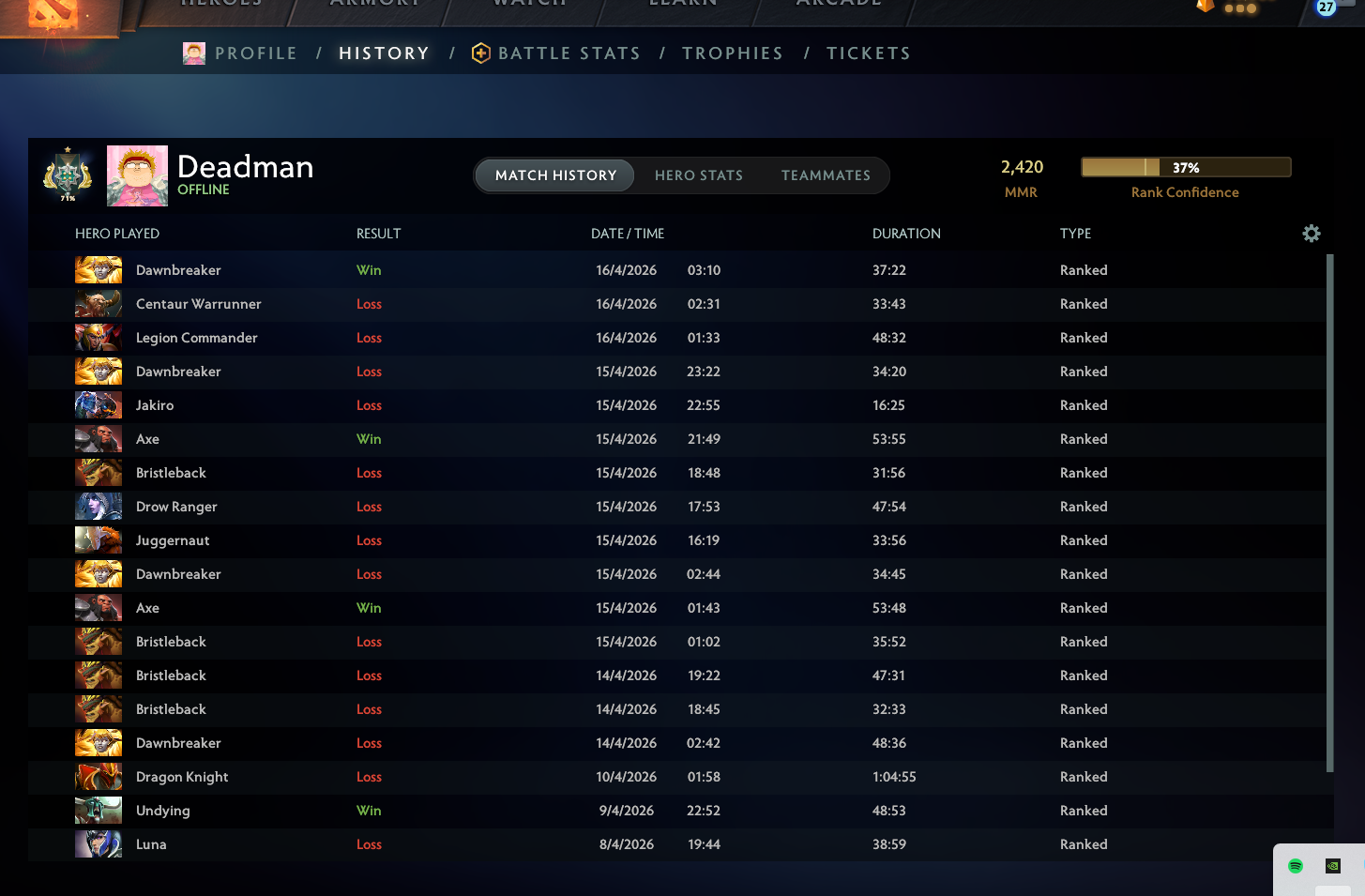Open the Trophies section
The width and height of the screenshot is (1365, 896).
733,53
